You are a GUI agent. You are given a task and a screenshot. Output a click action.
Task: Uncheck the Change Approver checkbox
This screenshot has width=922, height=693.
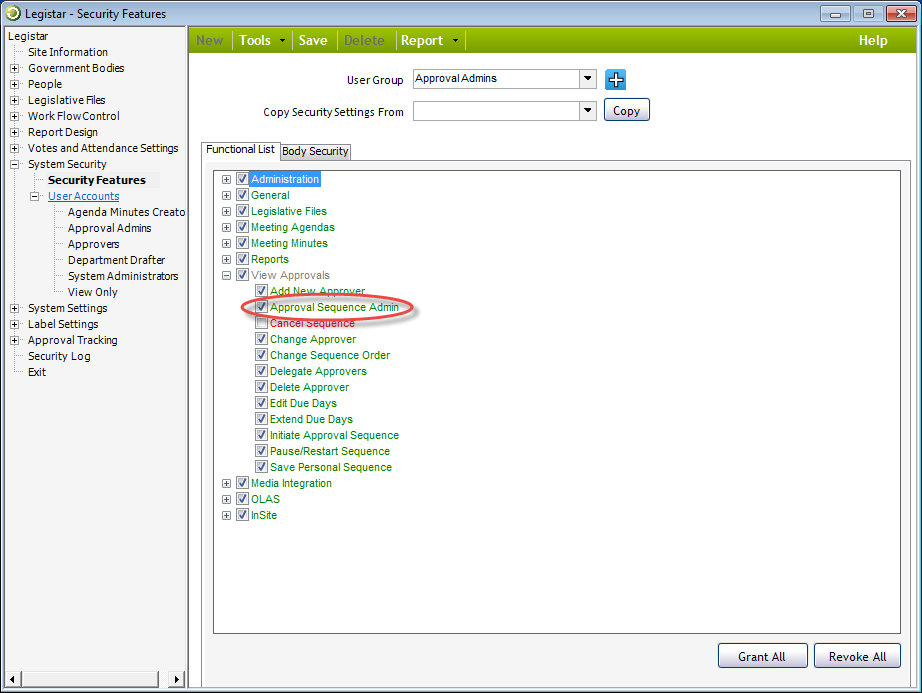[x=262, y=339]
